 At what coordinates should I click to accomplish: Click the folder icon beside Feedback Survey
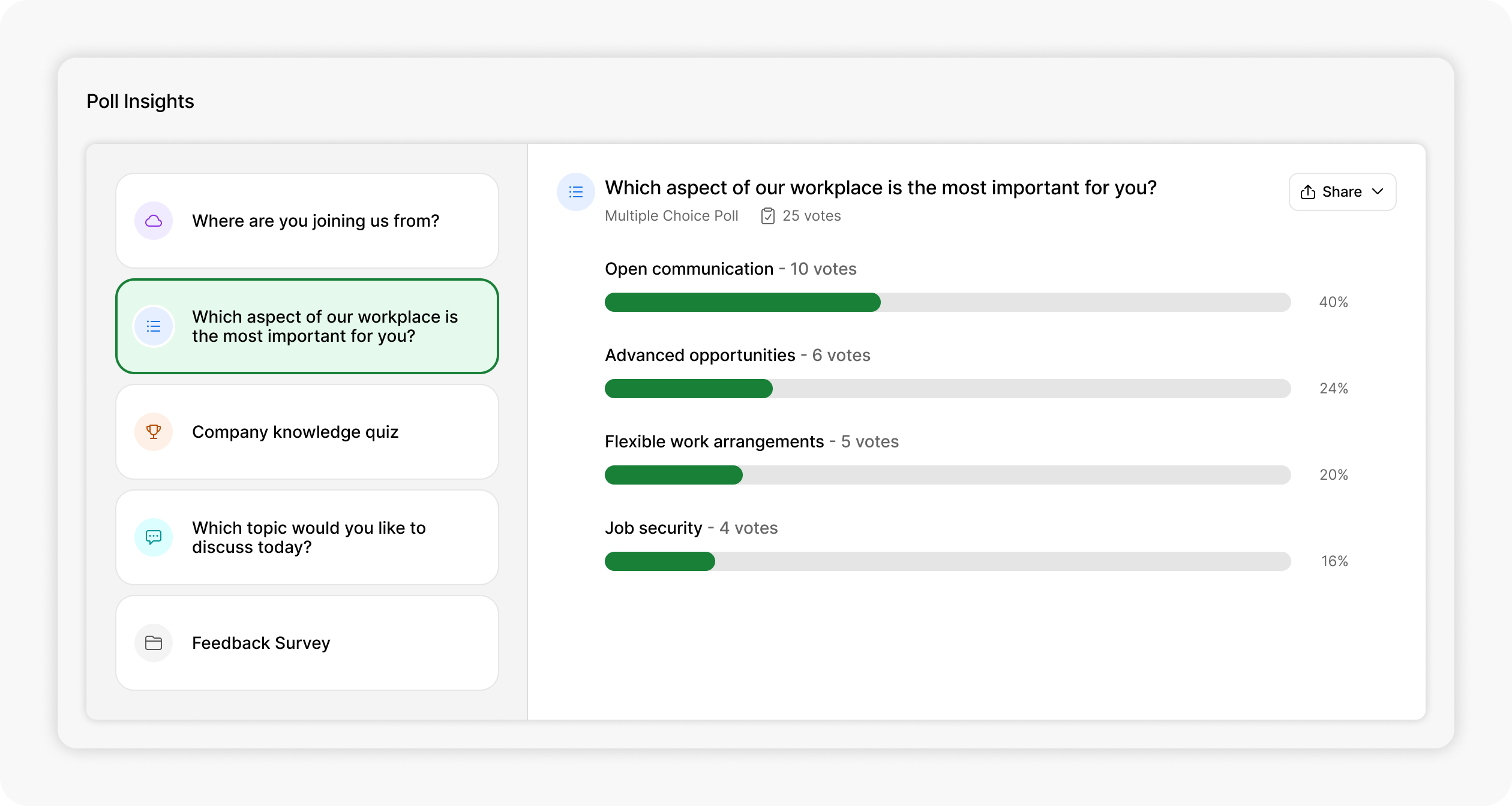tap(154, 643)
